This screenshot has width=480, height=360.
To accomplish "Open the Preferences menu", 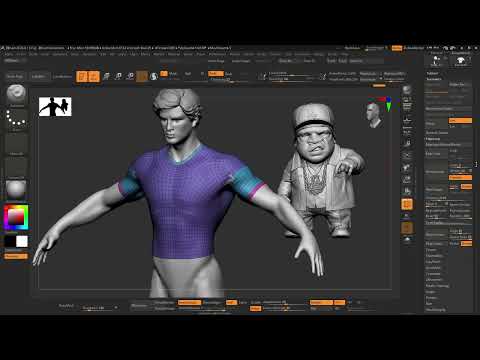I will point(217,54).
